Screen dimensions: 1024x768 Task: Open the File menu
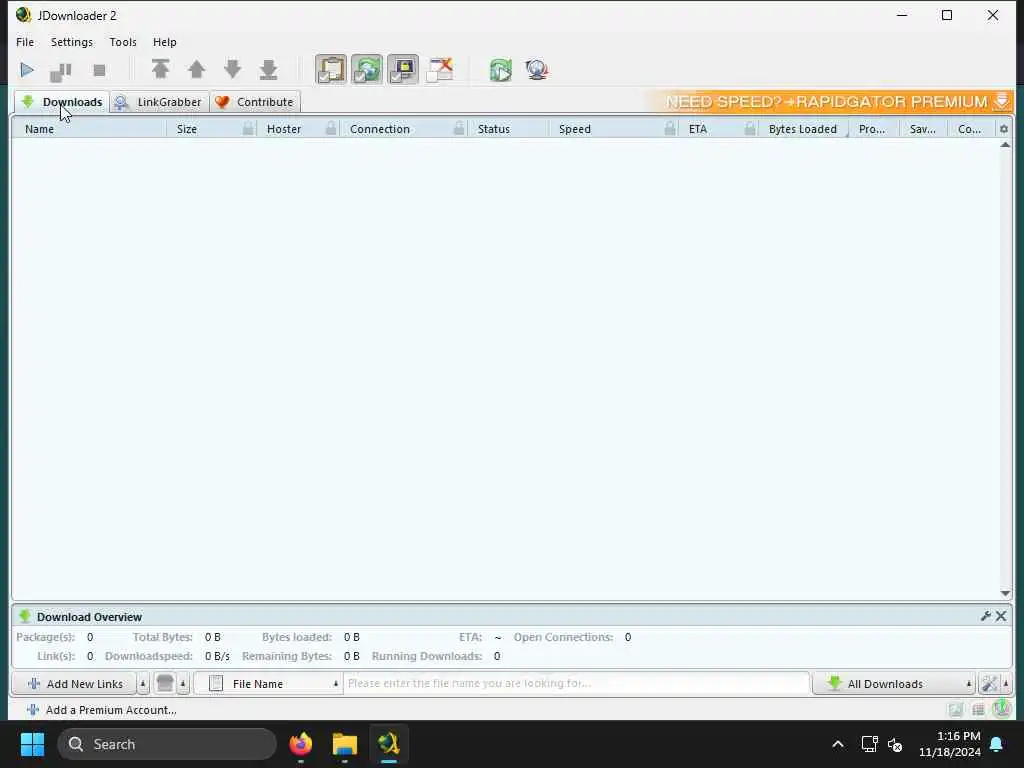point(25,42)
